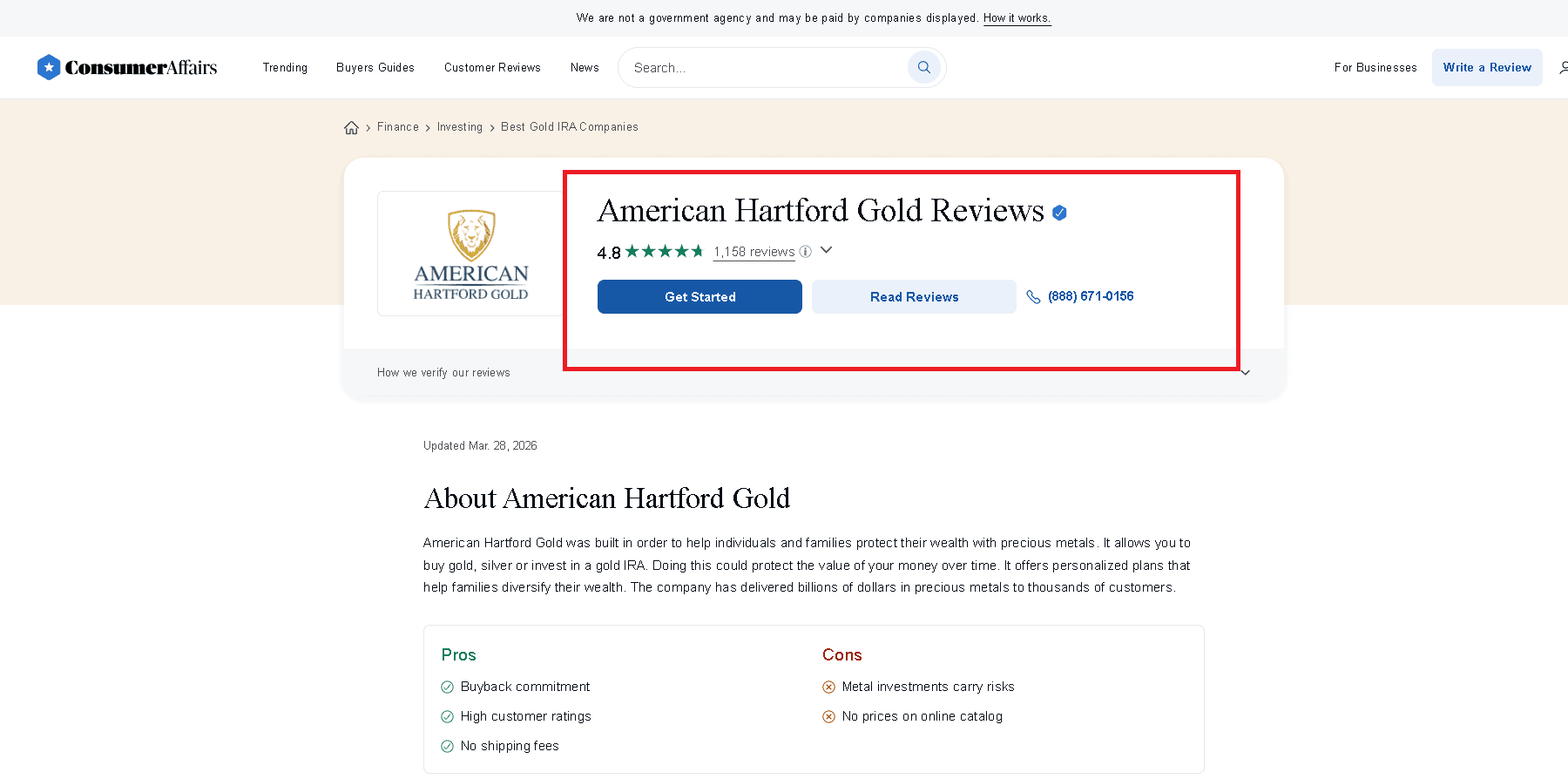Open the Customer Reviews menu
Viewport: 1568px width, 779px height.
click(x=492, y=67)
